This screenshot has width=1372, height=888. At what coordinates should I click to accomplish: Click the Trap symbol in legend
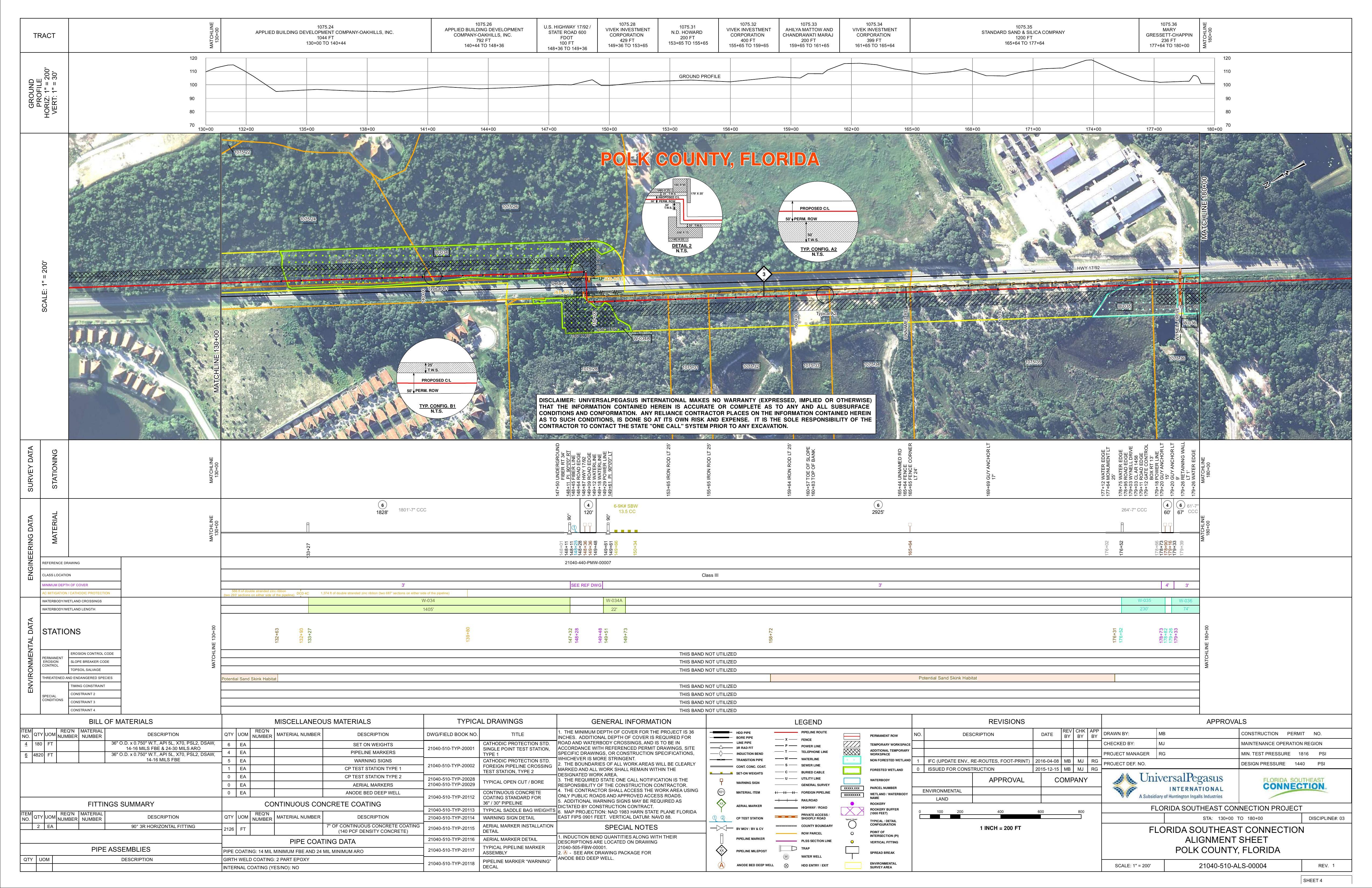(788, 849)
